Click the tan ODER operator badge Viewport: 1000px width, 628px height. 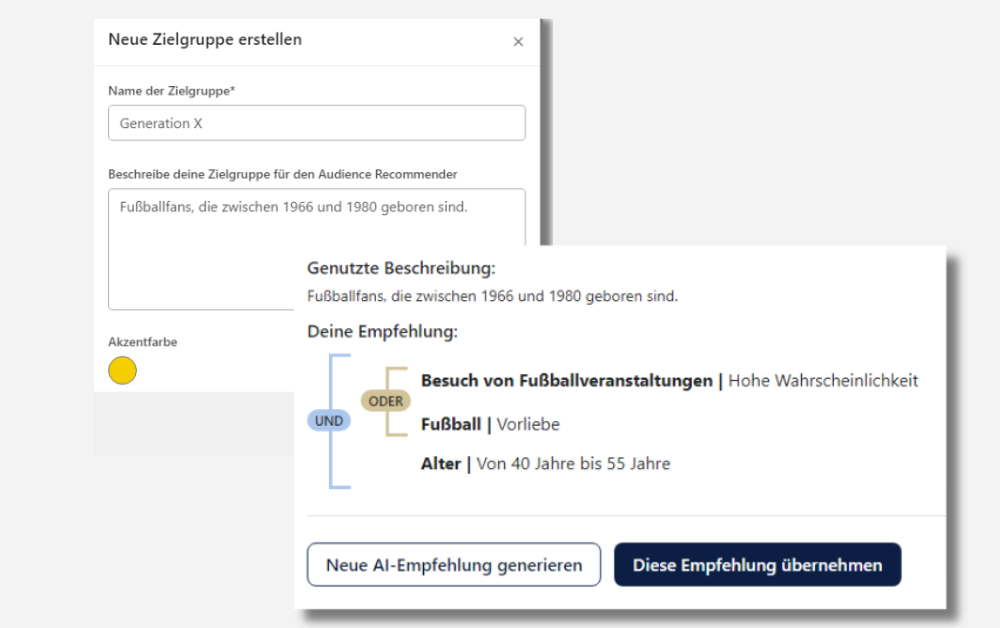[x=386, y=401]
